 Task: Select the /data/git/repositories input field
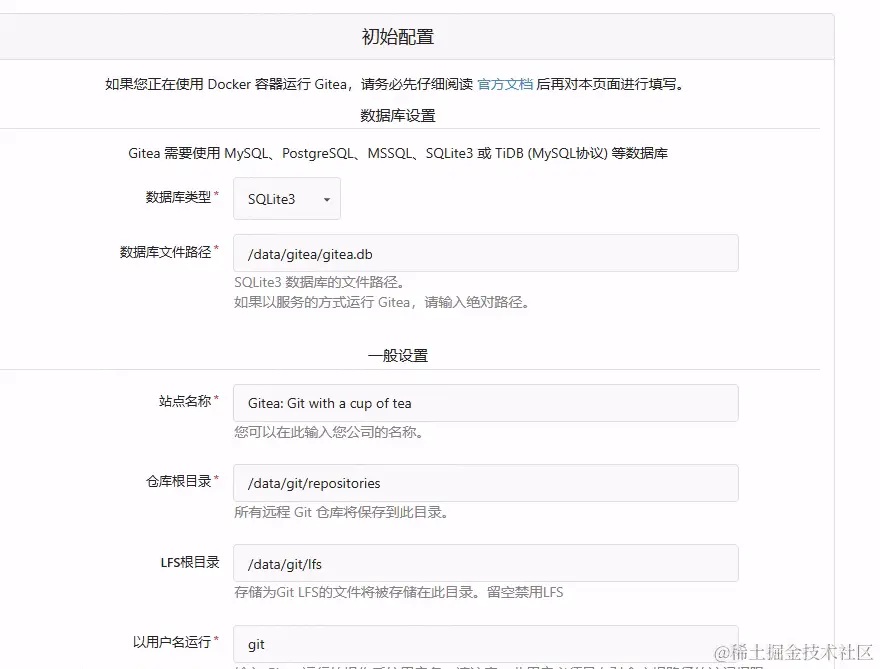[x=485, y=483]
